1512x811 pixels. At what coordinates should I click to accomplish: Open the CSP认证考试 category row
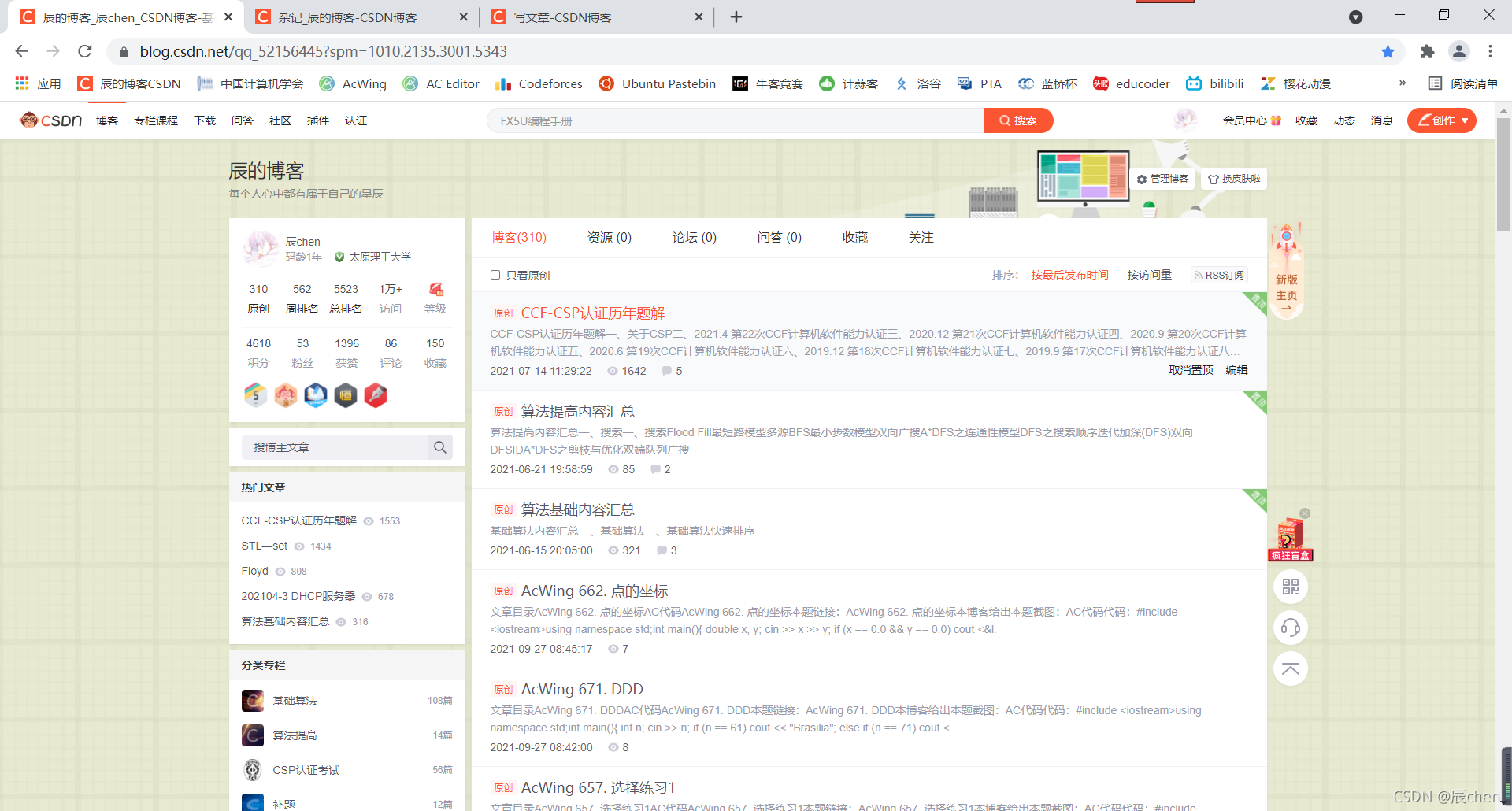point(347,770)
